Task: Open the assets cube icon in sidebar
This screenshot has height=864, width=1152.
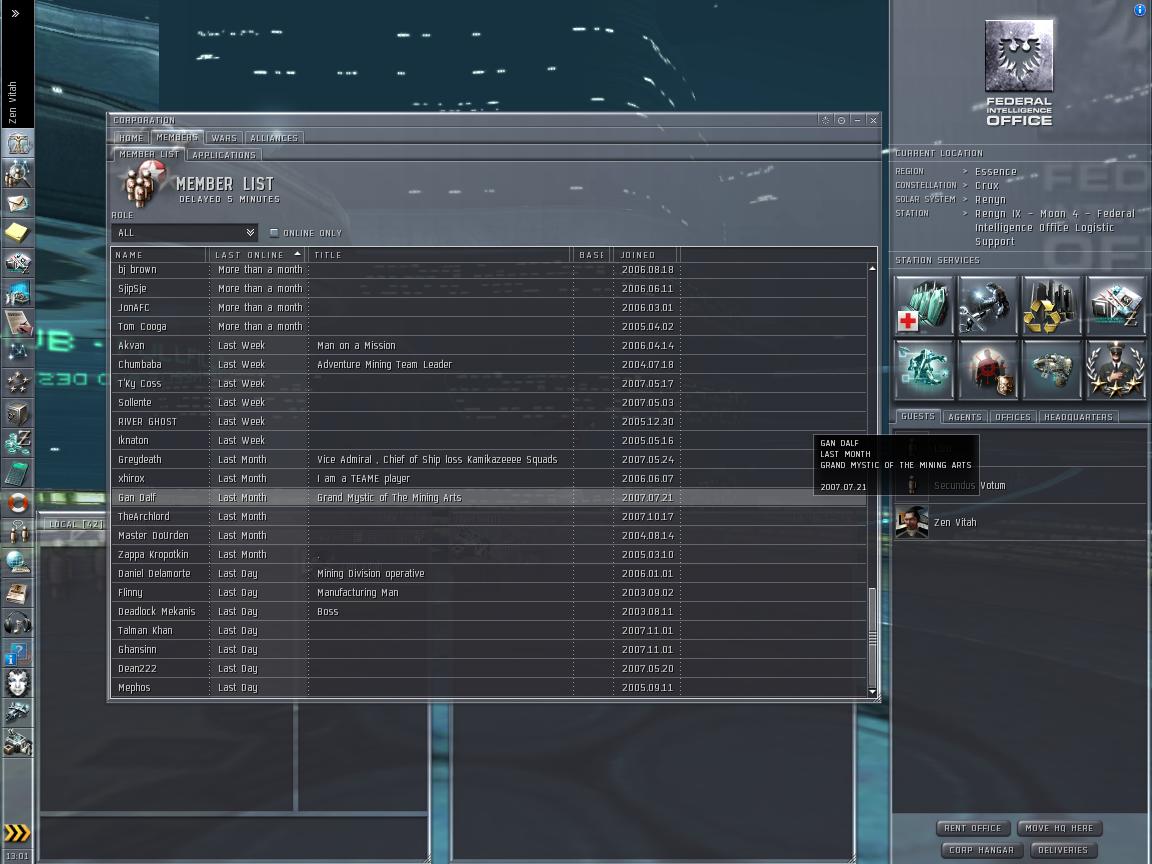Action: point(18,414)
